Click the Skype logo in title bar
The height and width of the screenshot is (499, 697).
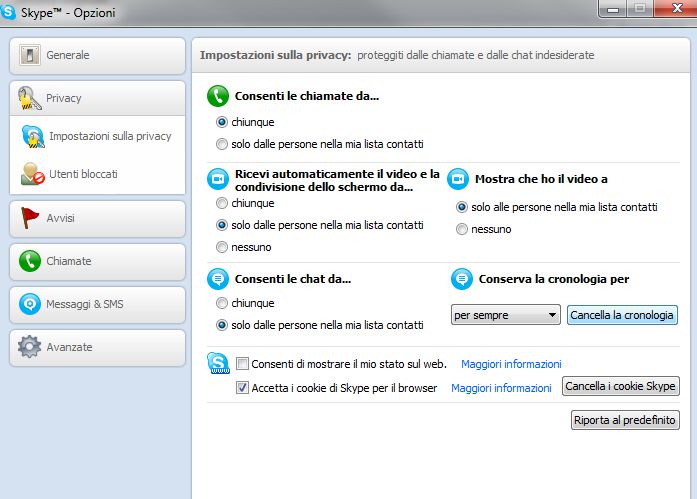click(x=8, y=11)
